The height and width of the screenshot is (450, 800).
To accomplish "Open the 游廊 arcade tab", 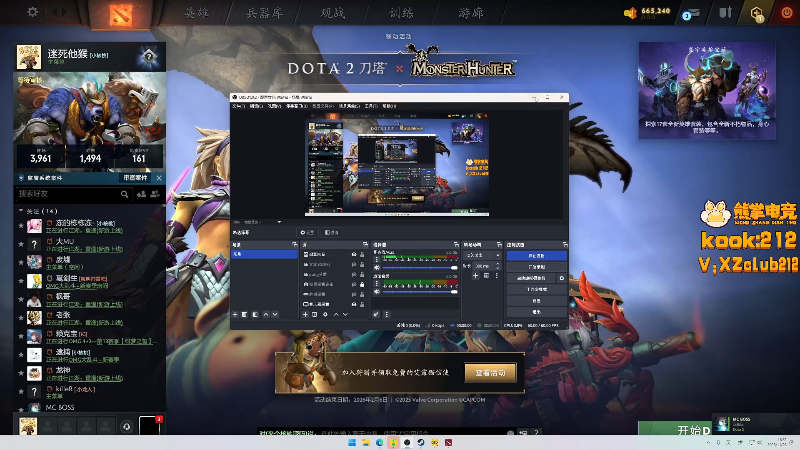I will [x=470, y=13].
